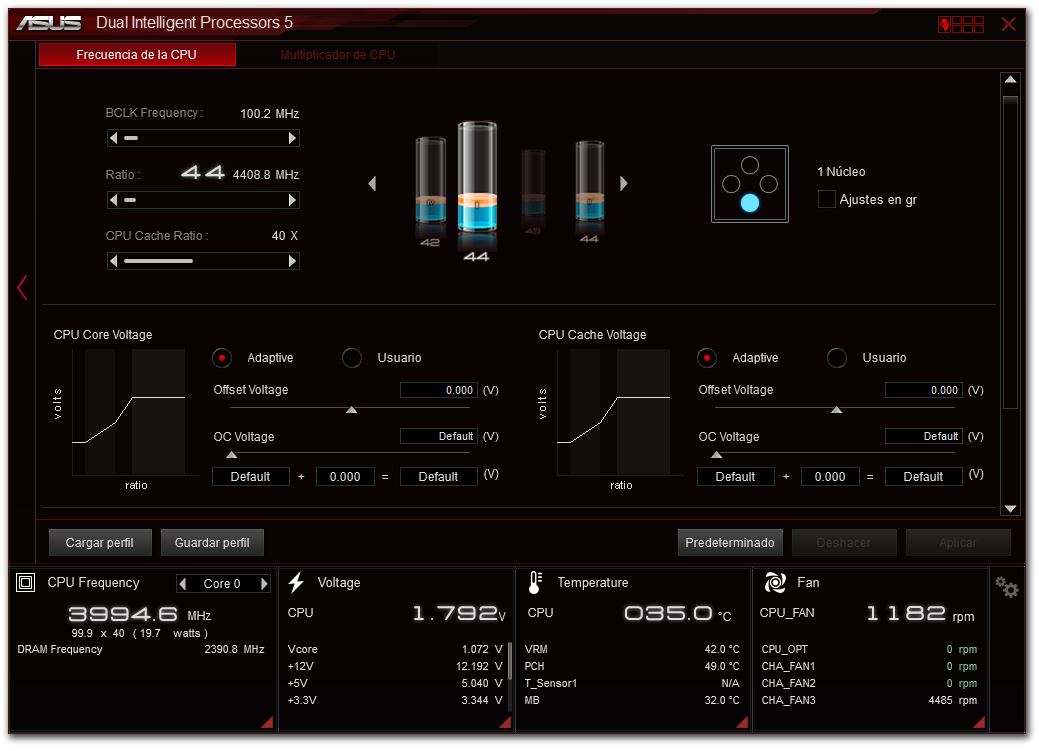Select right core circle in core diagram
The height and width of the screenshot is (751, 1039).
pyautogui.click(x=769, y=184)
